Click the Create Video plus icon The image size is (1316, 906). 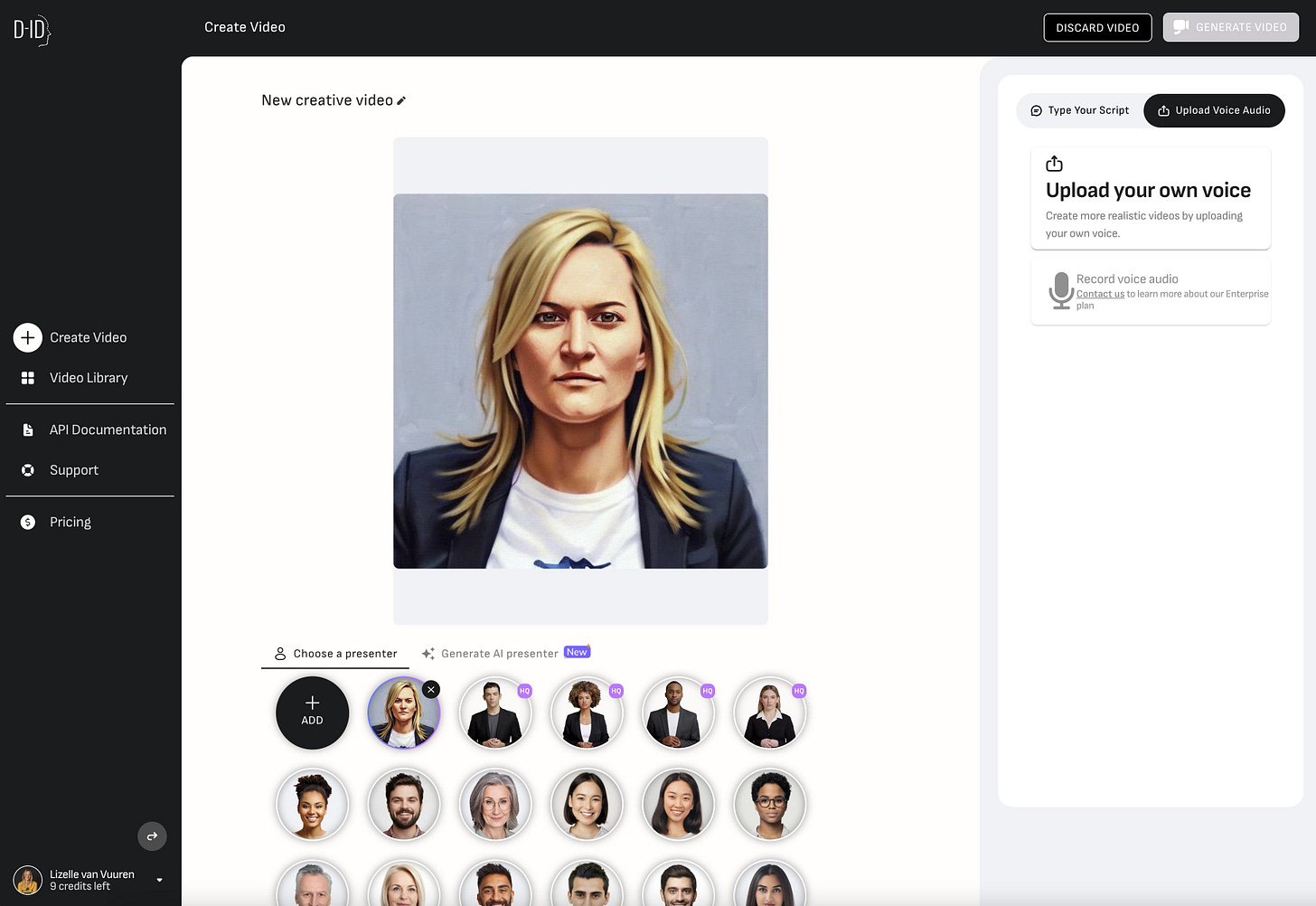point(28,337)
